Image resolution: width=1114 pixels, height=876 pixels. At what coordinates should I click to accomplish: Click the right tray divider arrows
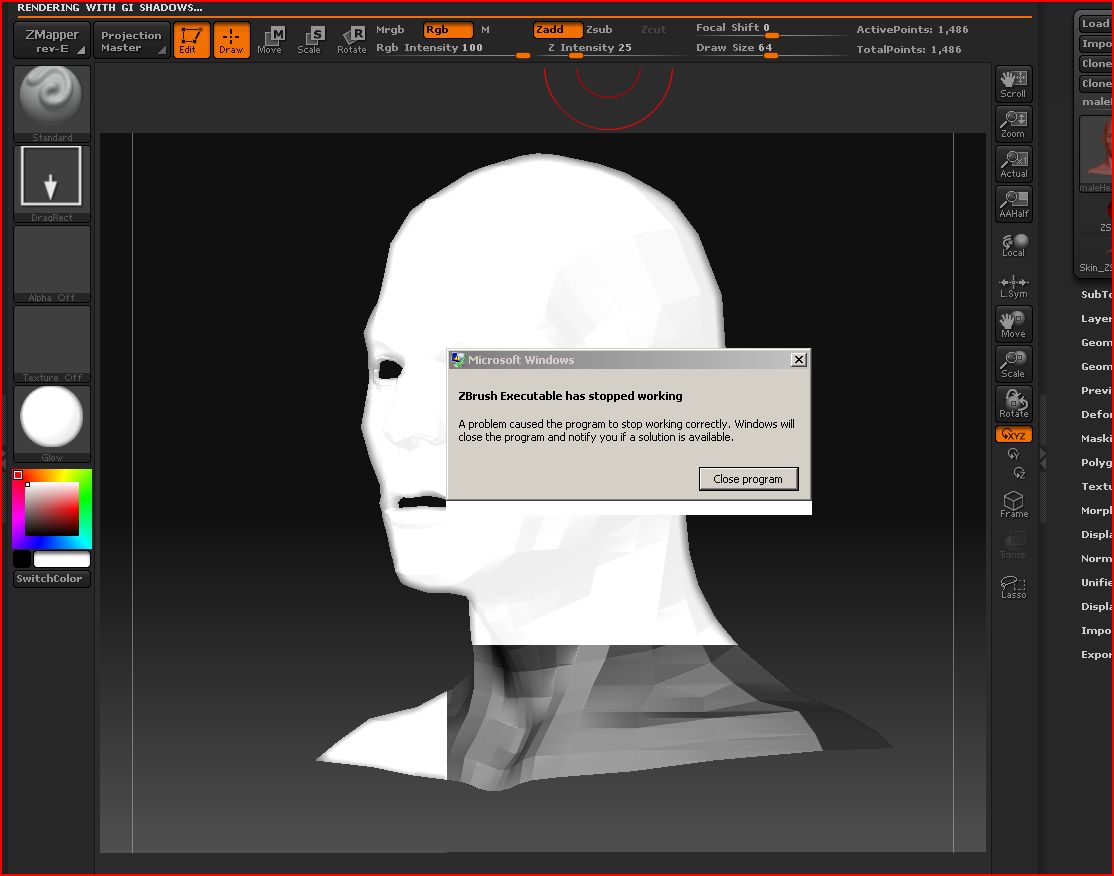[x=1043, y=458]
